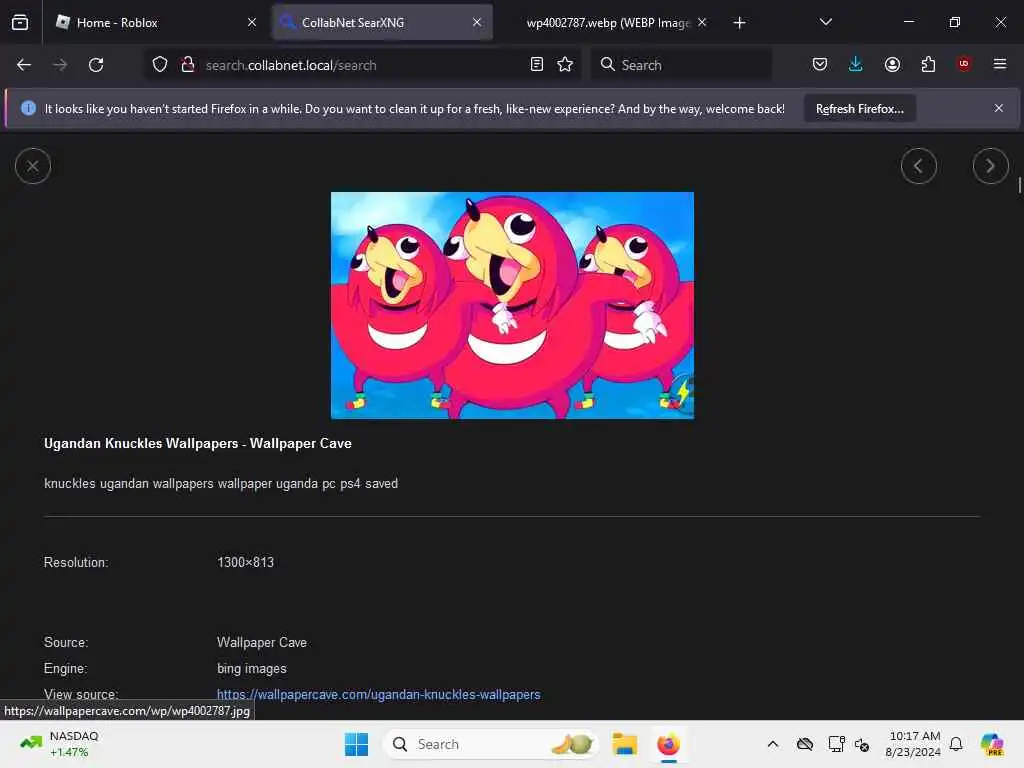Show the next image result
Viewport: 1024px width, 768px height.
(x=991, y=166)
